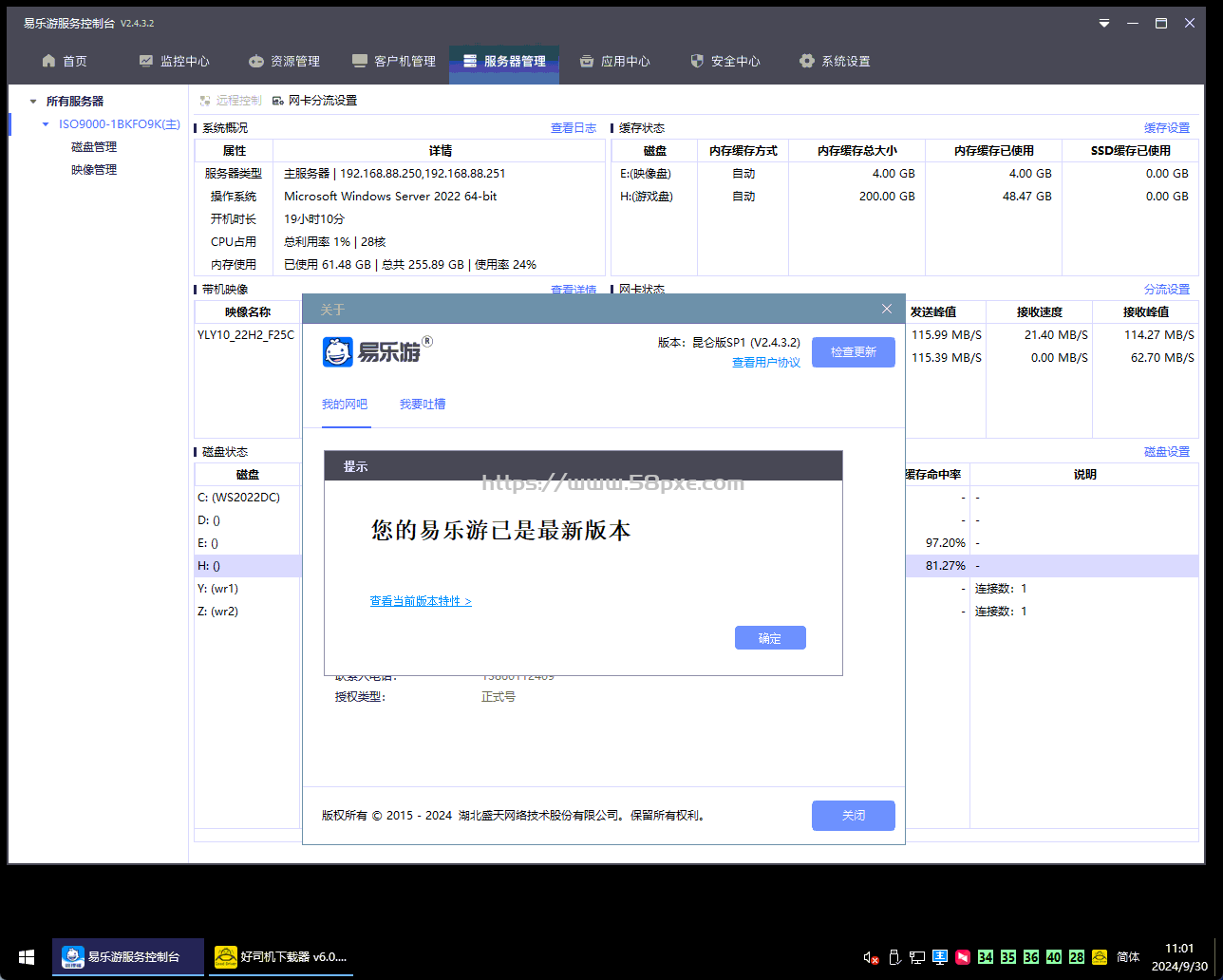Click the 检查更新 button

click(854, 352)
